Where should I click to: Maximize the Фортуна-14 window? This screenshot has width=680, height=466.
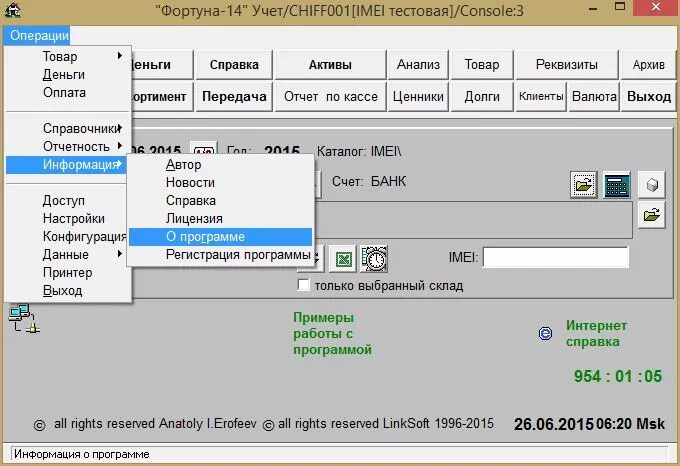tap(620, 7)
